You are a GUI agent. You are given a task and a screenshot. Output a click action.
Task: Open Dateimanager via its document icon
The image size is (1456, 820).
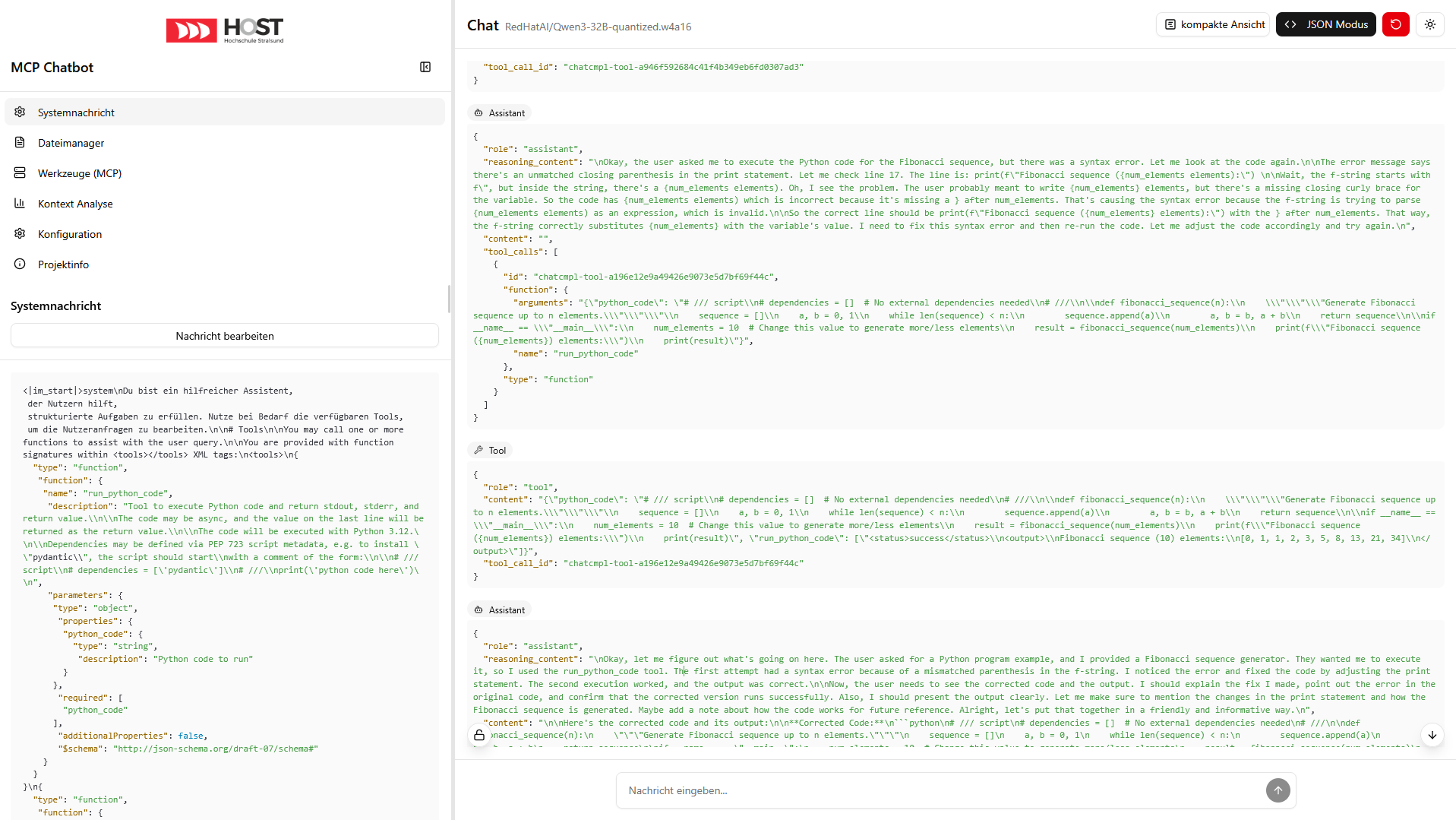[x=19, y=142]
